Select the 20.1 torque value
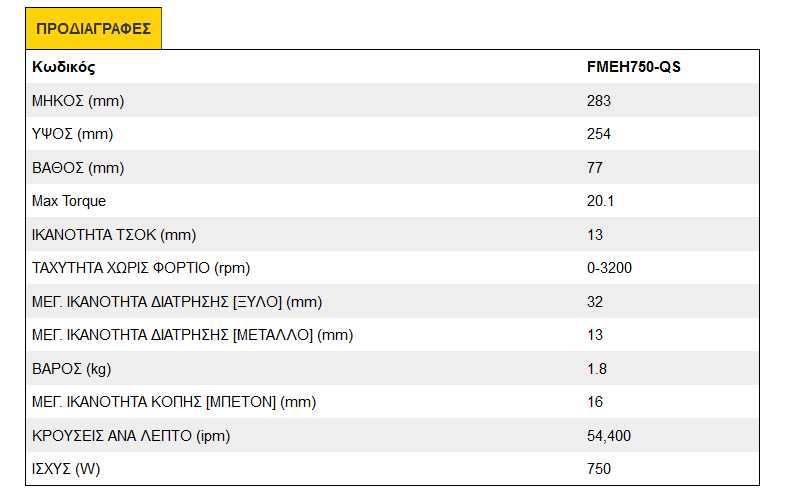This screenshot has width=800, height=497. pos(600,201)
